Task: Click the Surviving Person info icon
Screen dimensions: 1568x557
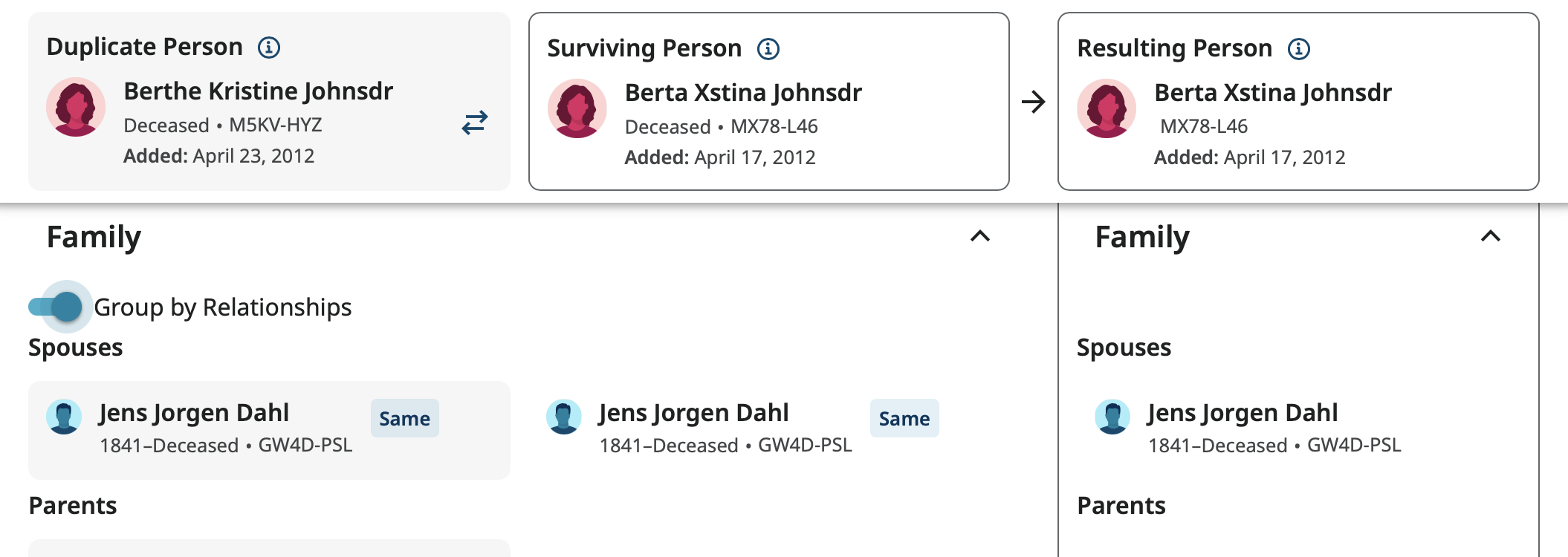Action: click(x=768, y=49)
